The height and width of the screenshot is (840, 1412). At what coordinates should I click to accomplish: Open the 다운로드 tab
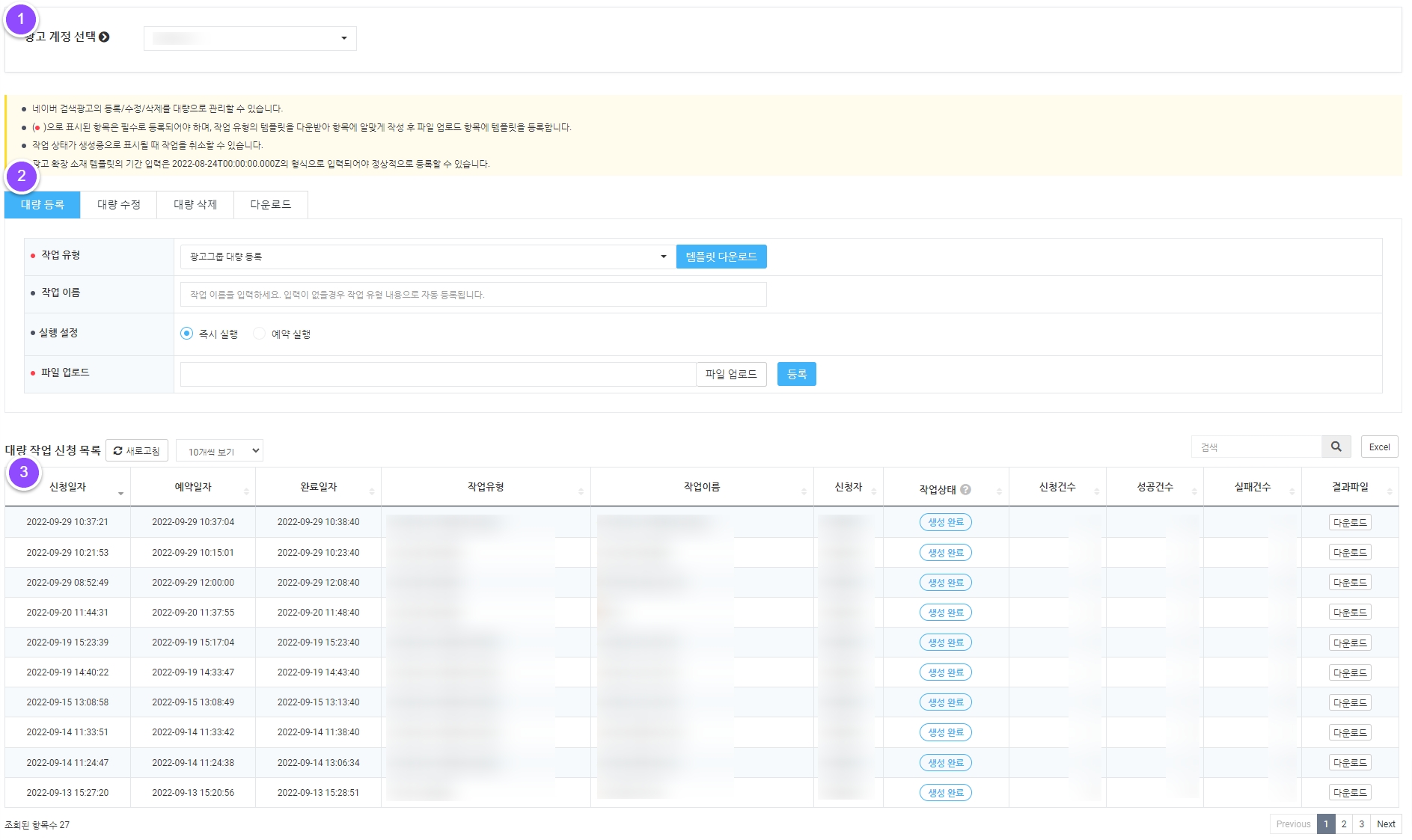point(270,205)
